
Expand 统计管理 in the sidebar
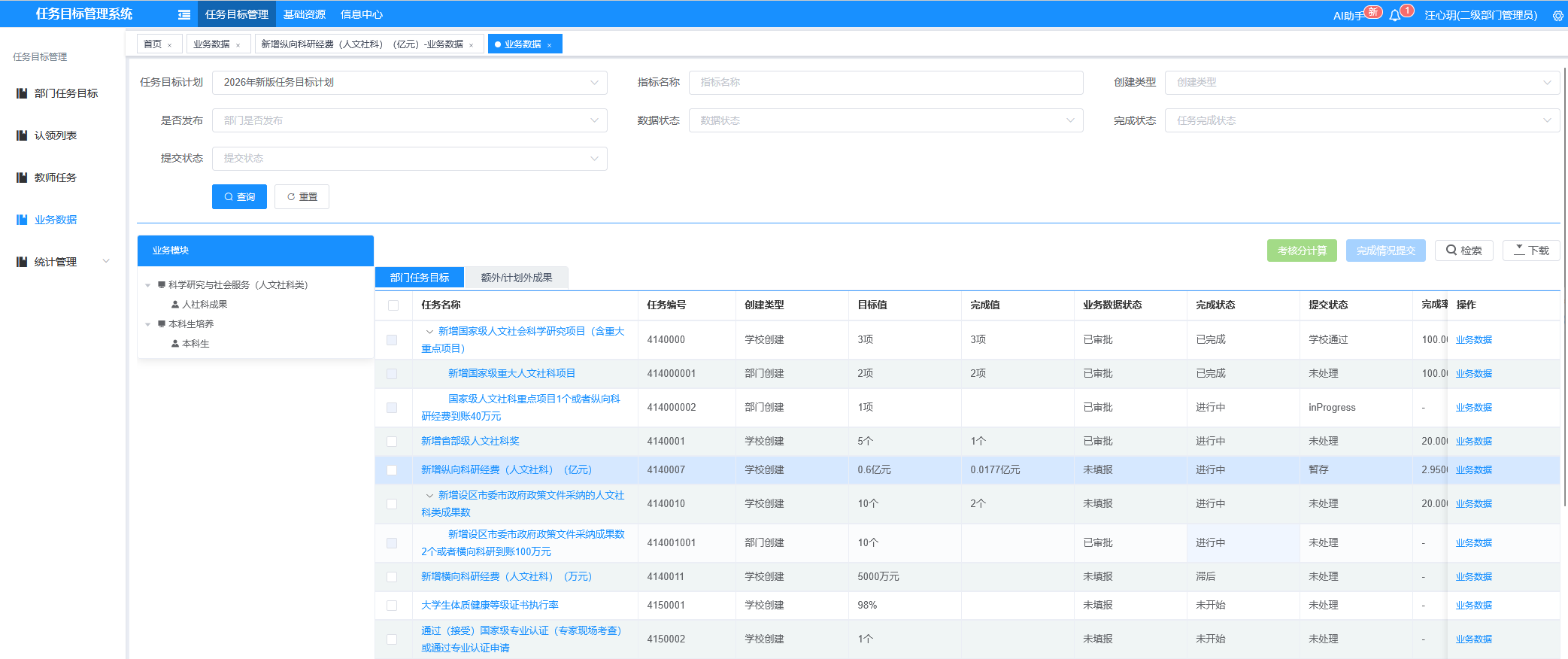click(64, 262)
